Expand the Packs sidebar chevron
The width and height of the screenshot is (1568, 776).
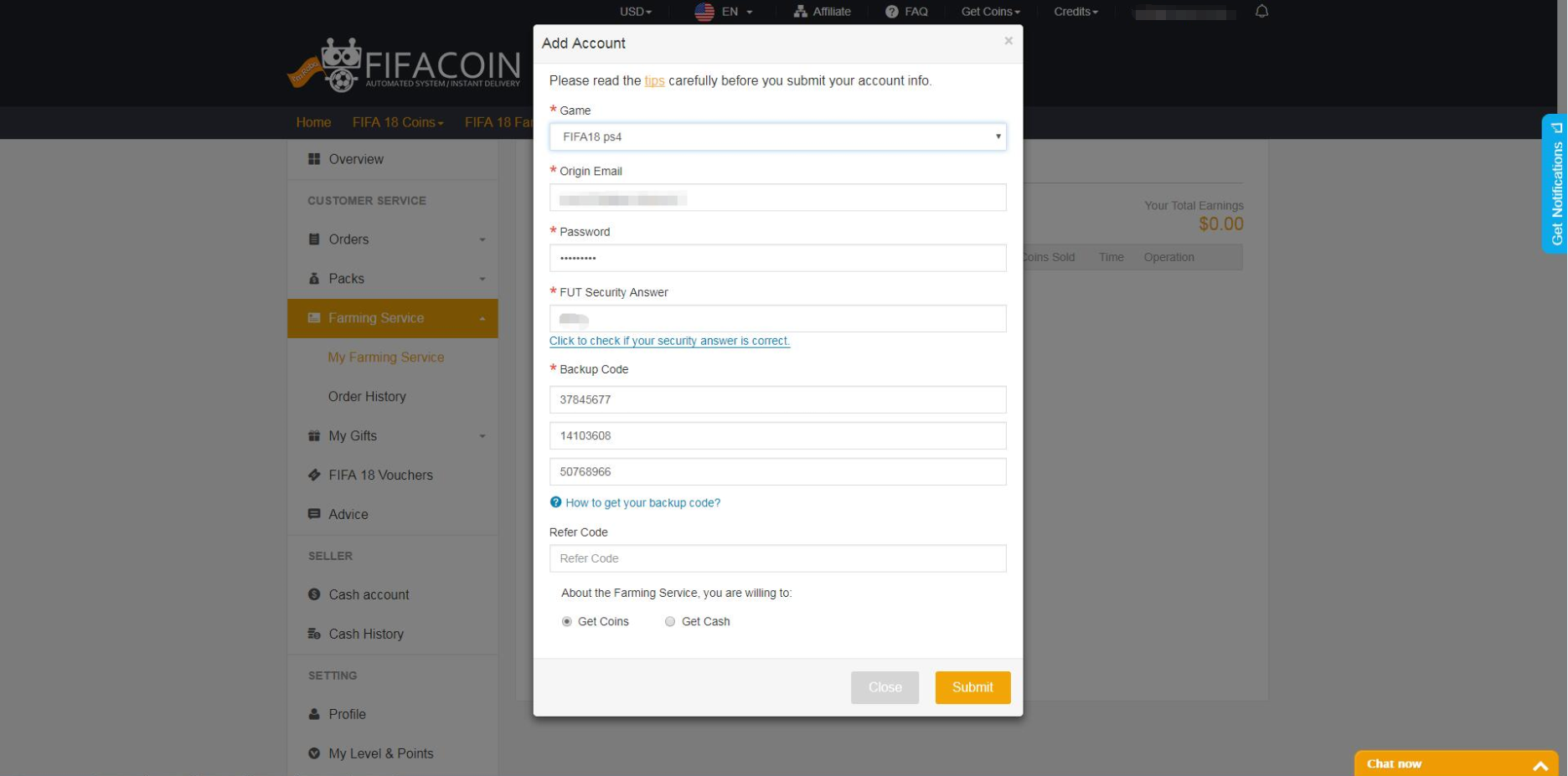tap(482, 280)
